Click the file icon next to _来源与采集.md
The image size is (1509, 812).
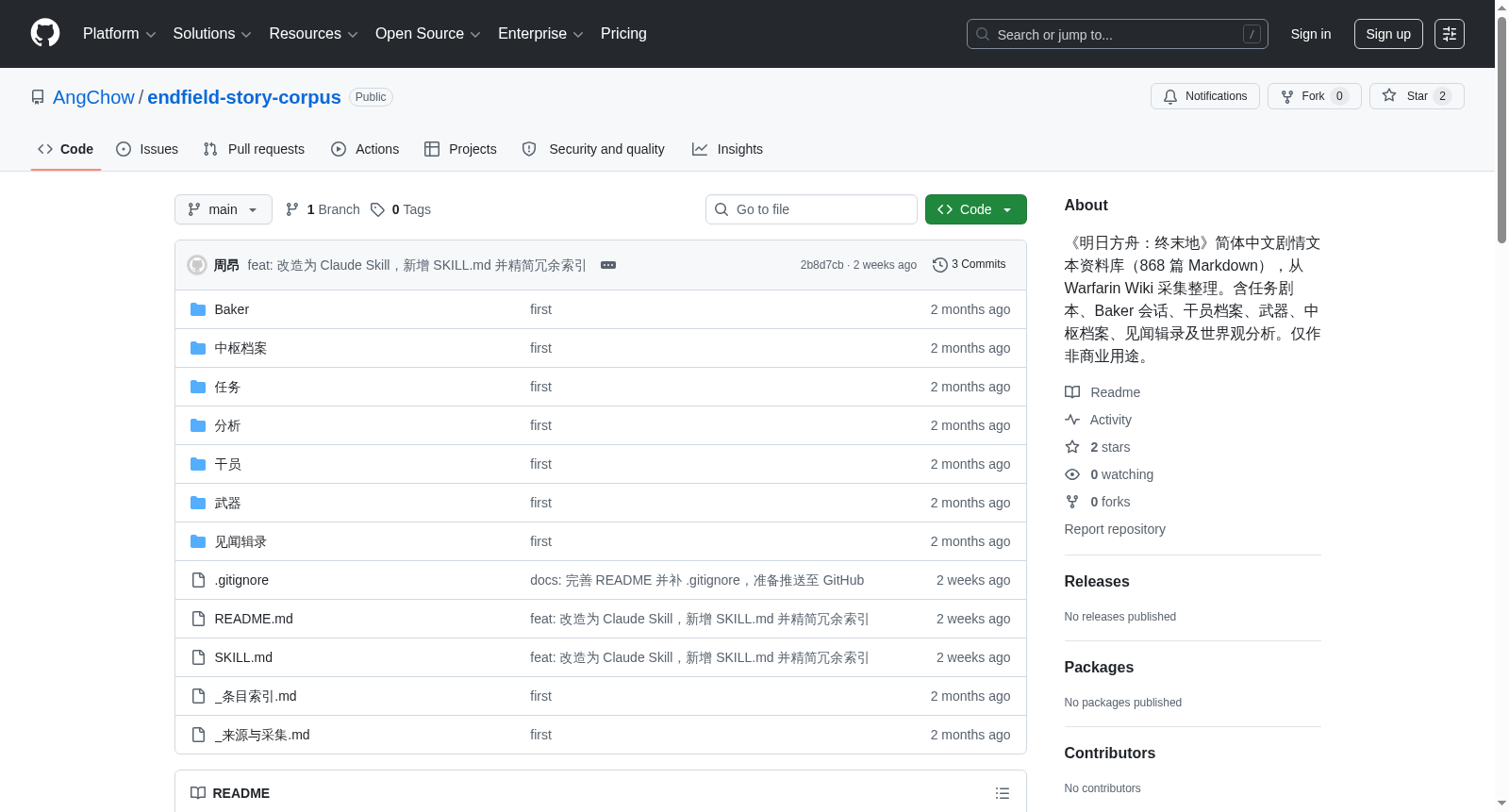[198, 735]
